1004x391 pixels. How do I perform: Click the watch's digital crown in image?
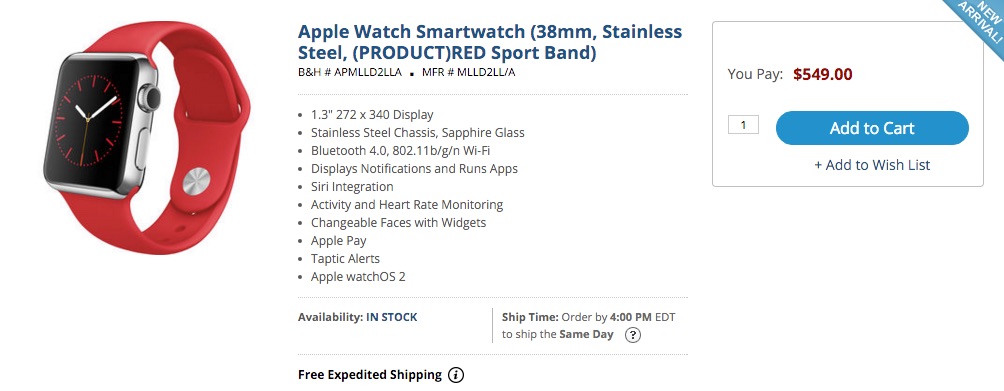pos(150,97)
